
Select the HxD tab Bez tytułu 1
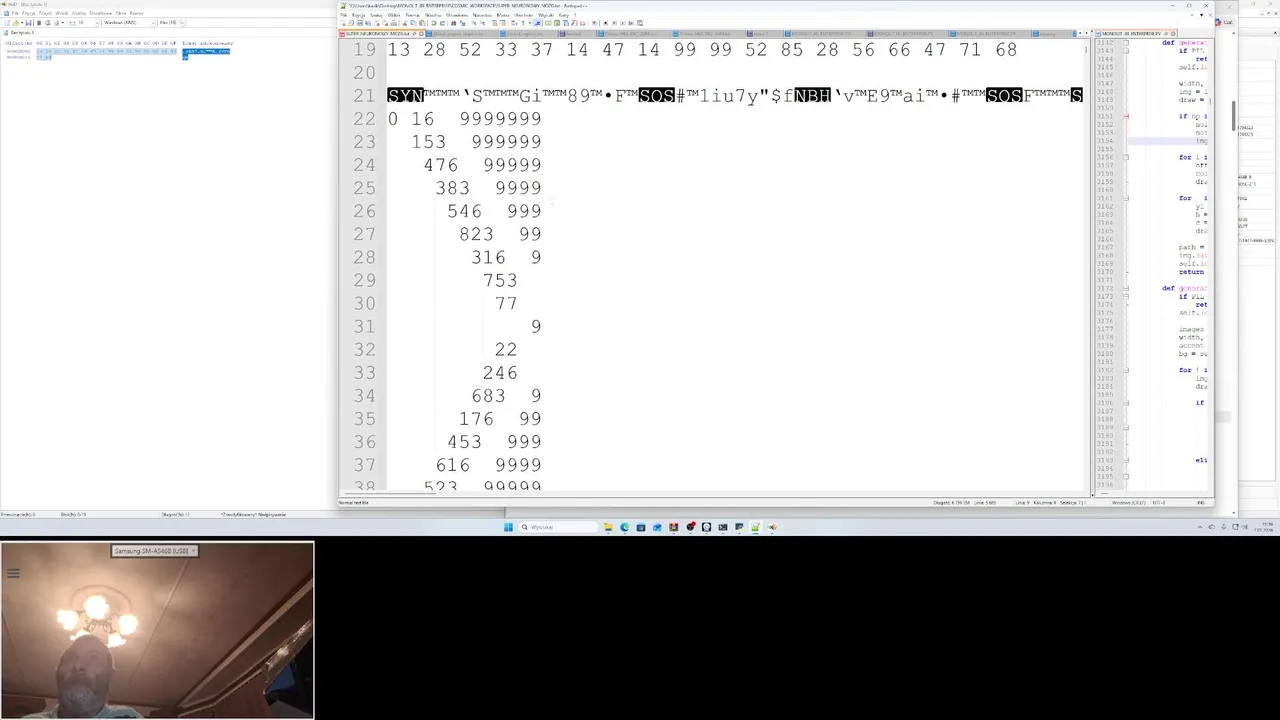point(19,33)
